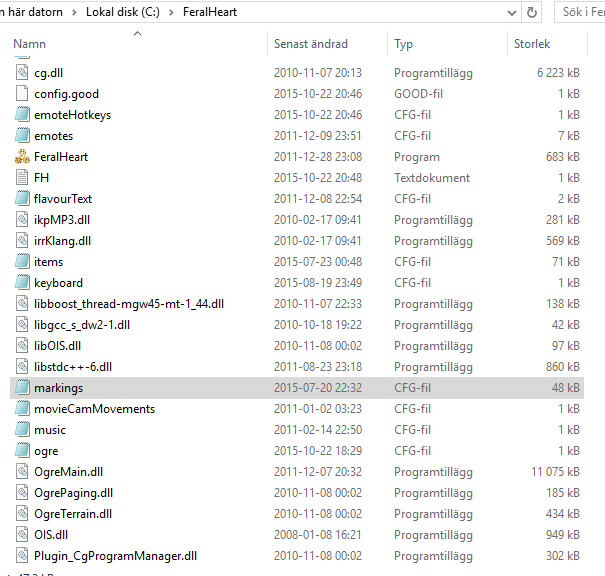Image resolution: width=605 pixels, height=576 pixels.
Task: Select the file name flavourText
Action: tap(63, 199)
